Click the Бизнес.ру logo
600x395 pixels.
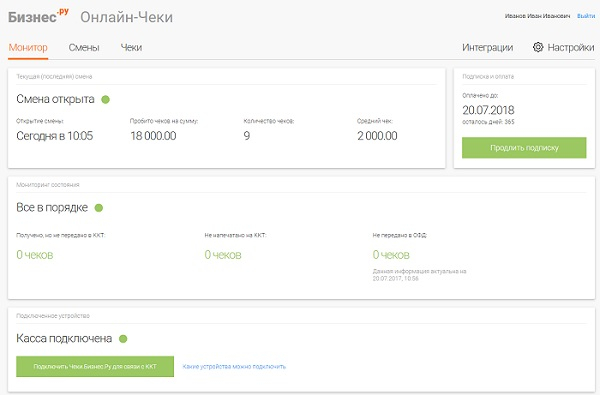point(38,16)
